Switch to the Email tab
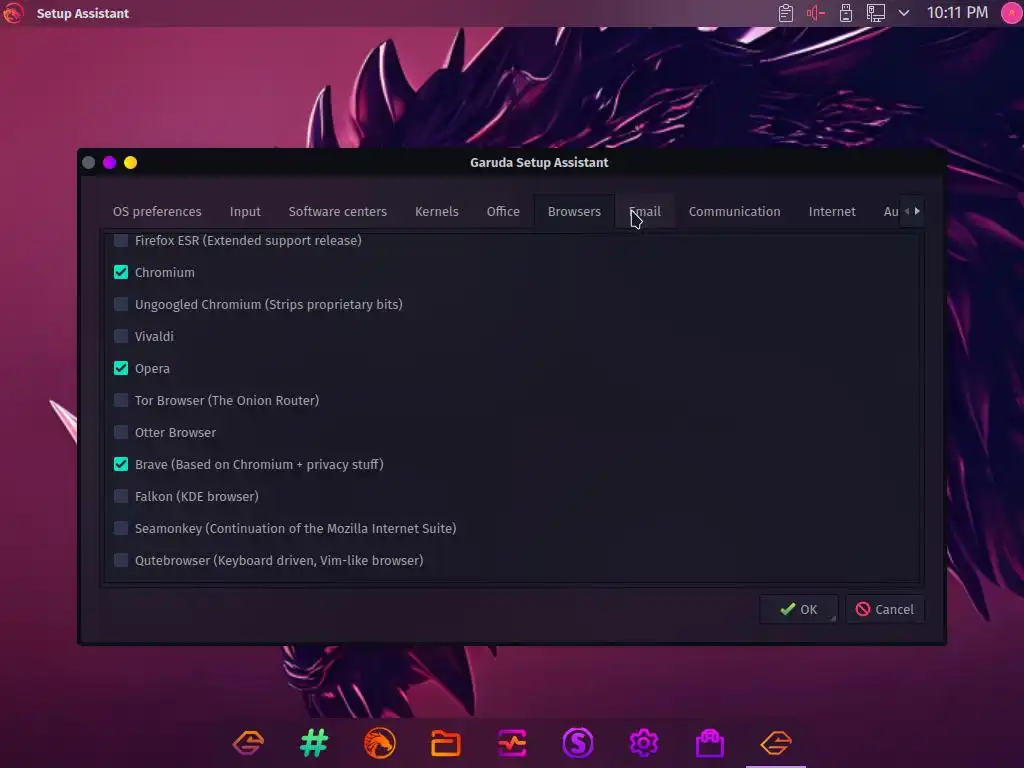The height and width of the screenshot is (768, 1024). [x=645, y=212]
